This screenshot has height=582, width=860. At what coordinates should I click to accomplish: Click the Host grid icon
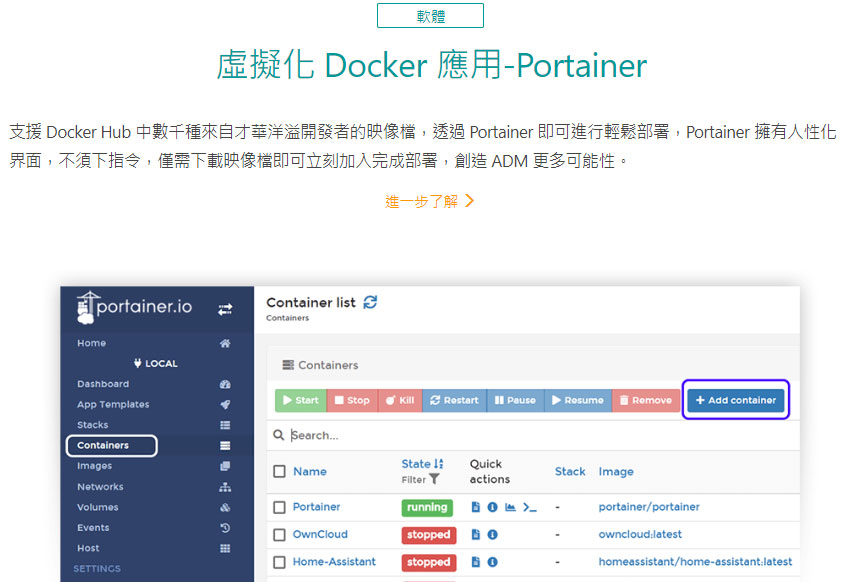[225, 549]
